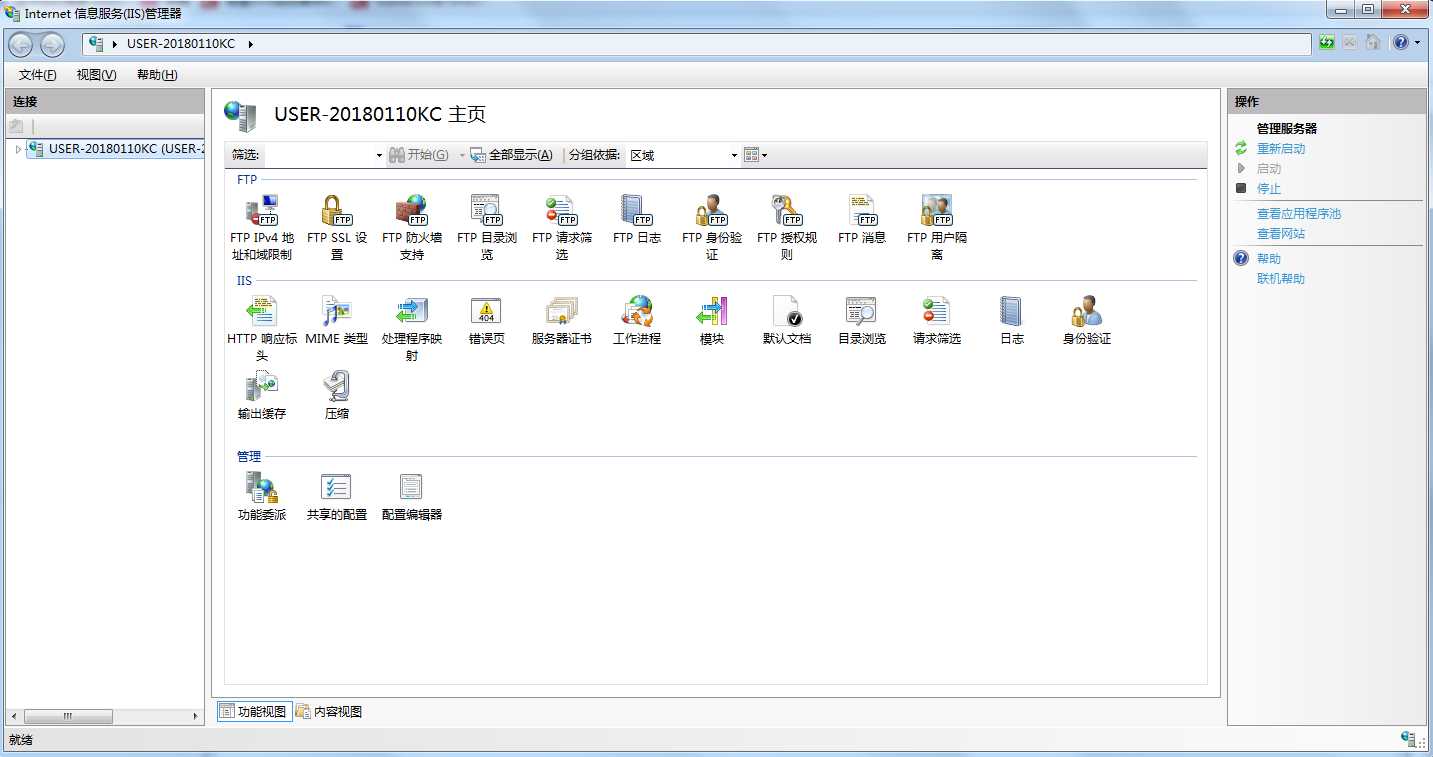1433x757 pixels.
Task: Open FTP 日志 feature
Action: click(637, 220)
